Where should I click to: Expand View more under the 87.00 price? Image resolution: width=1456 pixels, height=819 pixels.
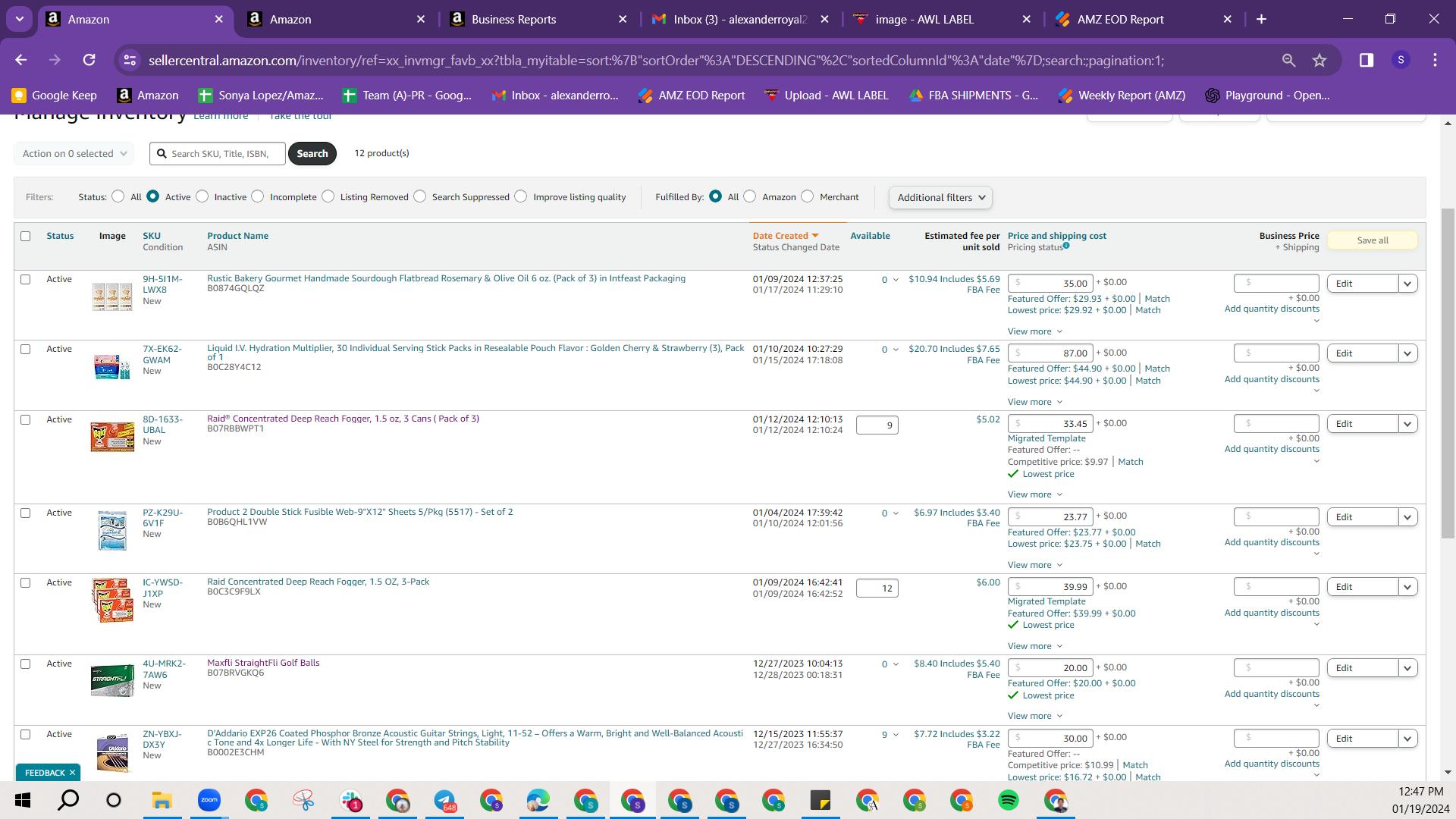tap(1035, 402)
